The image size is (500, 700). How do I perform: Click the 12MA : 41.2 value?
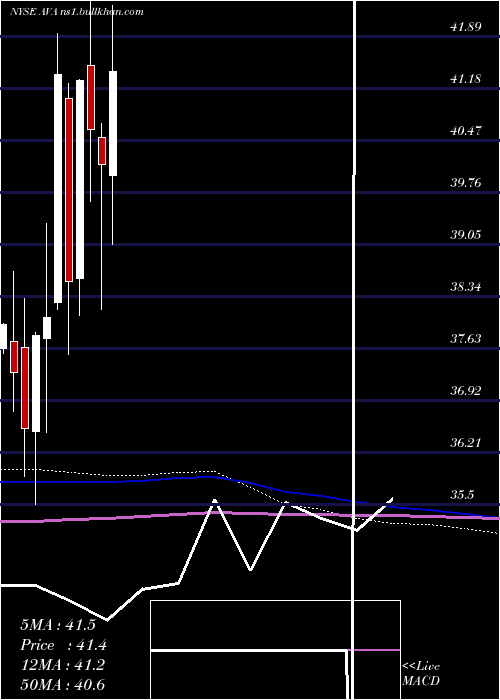pos(62,664)
